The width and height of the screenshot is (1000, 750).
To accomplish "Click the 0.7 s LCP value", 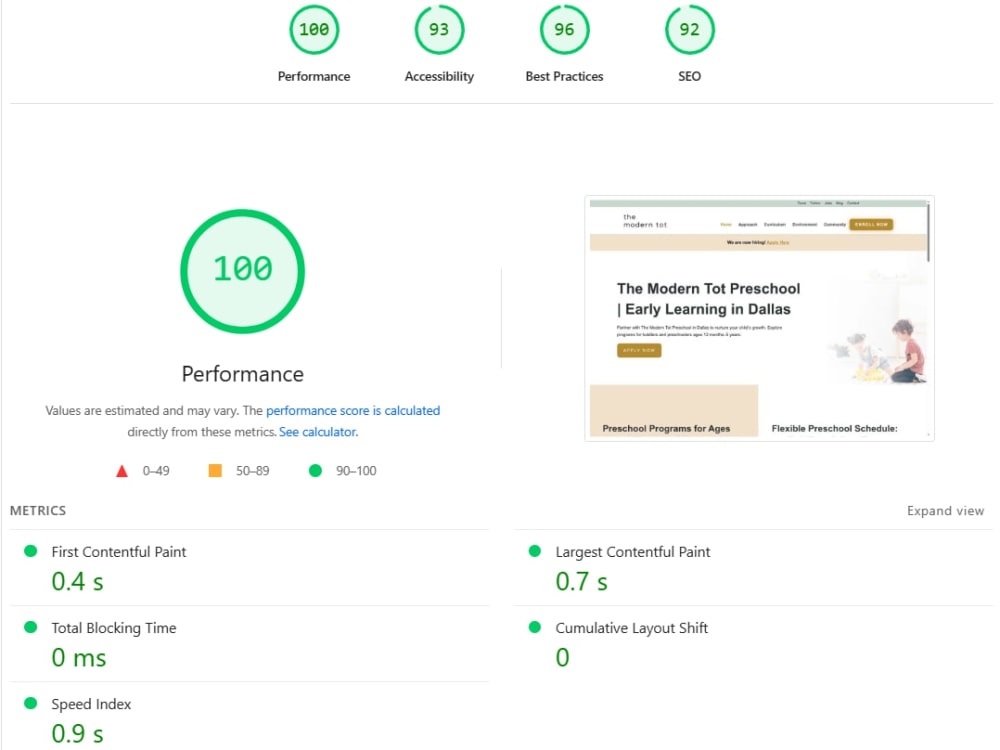I will click(x=581, y=582).
